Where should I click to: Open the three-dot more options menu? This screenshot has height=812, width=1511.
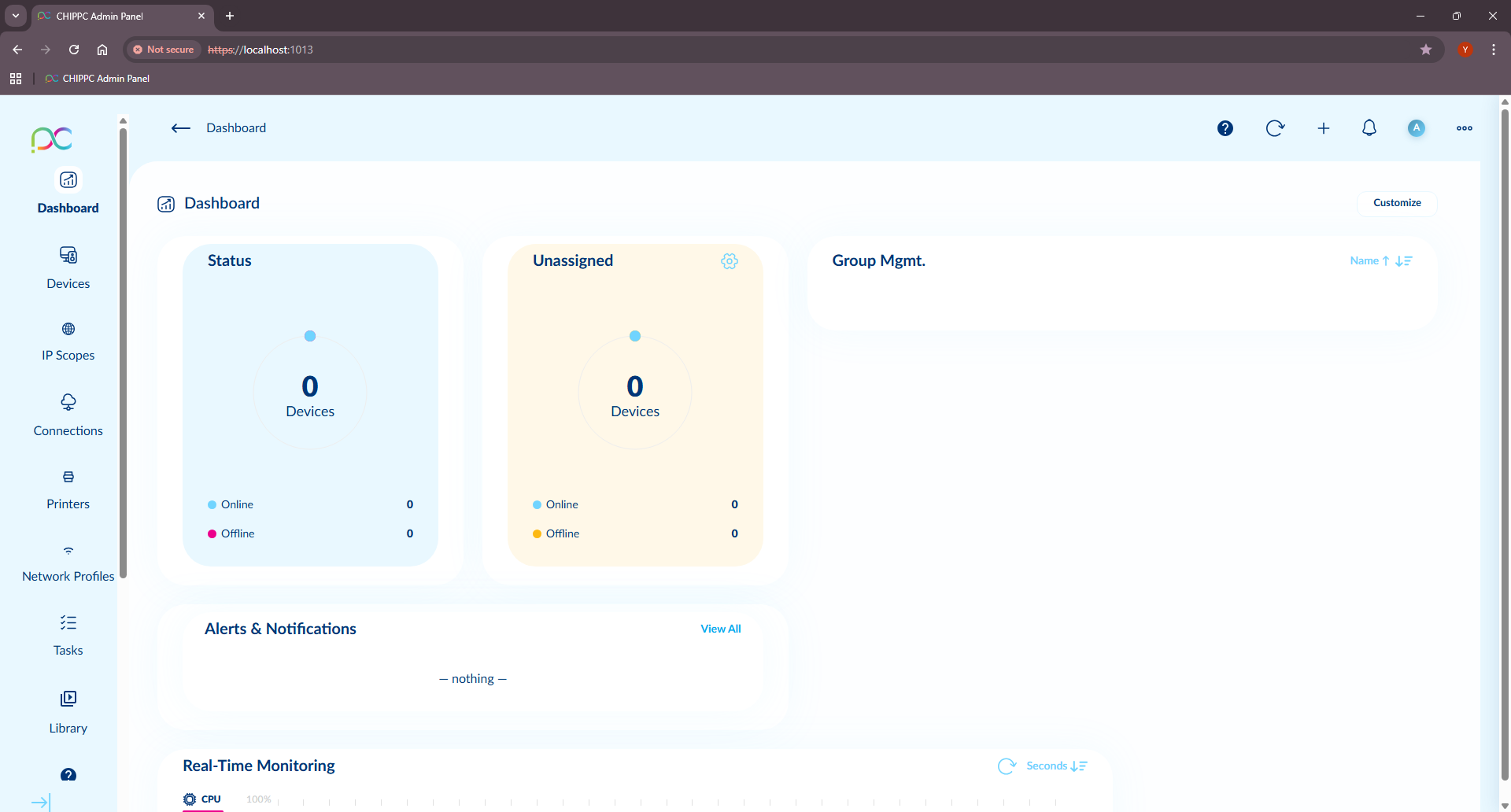1464,127
